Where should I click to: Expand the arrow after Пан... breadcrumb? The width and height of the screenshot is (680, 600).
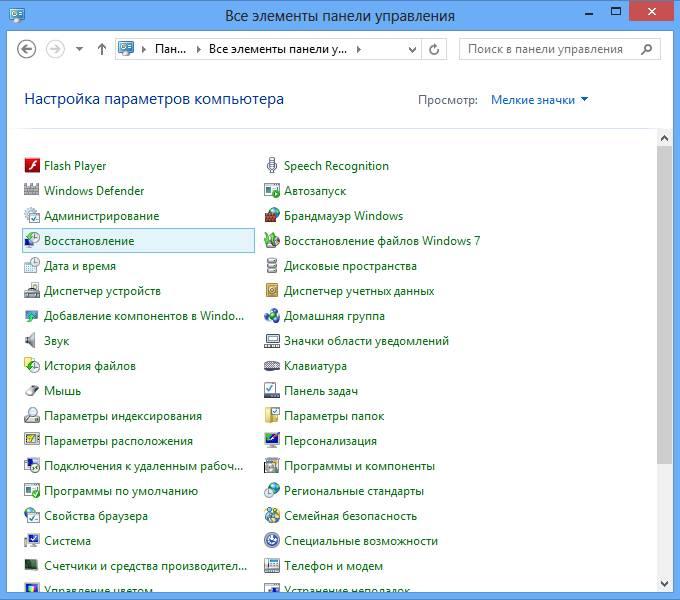(199, 49)
